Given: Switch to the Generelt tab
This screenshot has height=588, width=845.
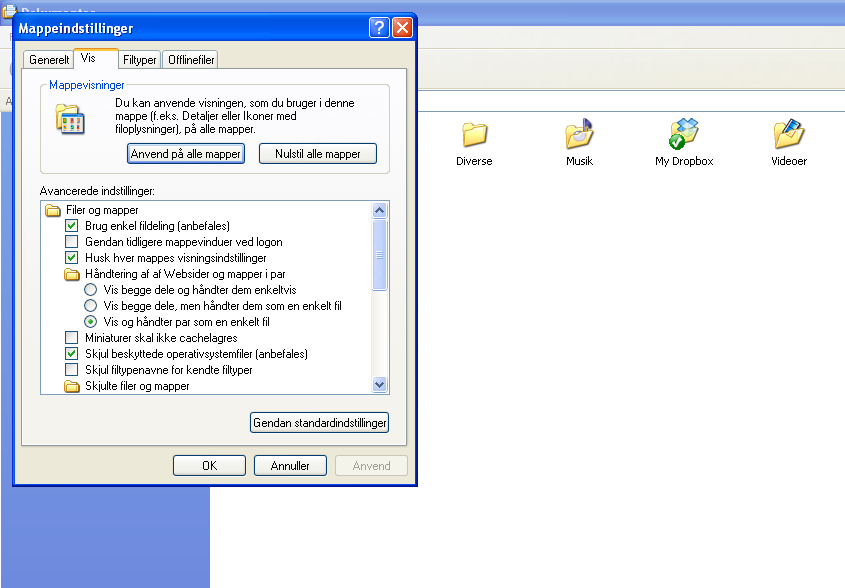Looking at the screenshot, I should coord(49,60).
